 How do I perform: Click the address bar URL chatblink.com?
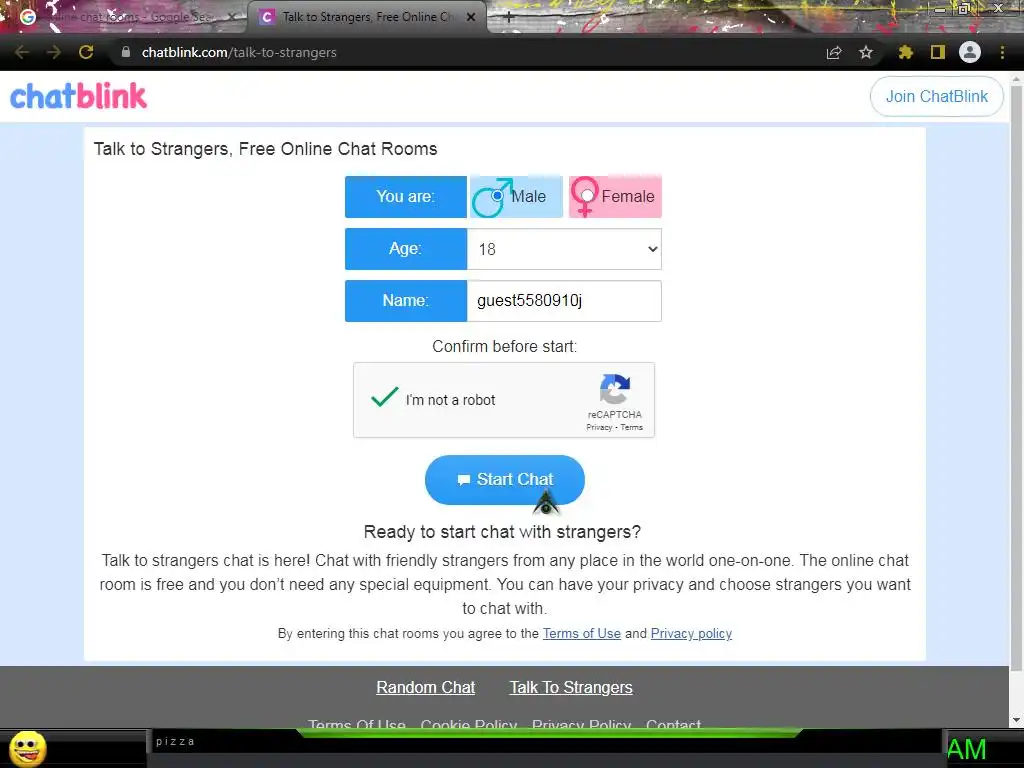[239, 52]
